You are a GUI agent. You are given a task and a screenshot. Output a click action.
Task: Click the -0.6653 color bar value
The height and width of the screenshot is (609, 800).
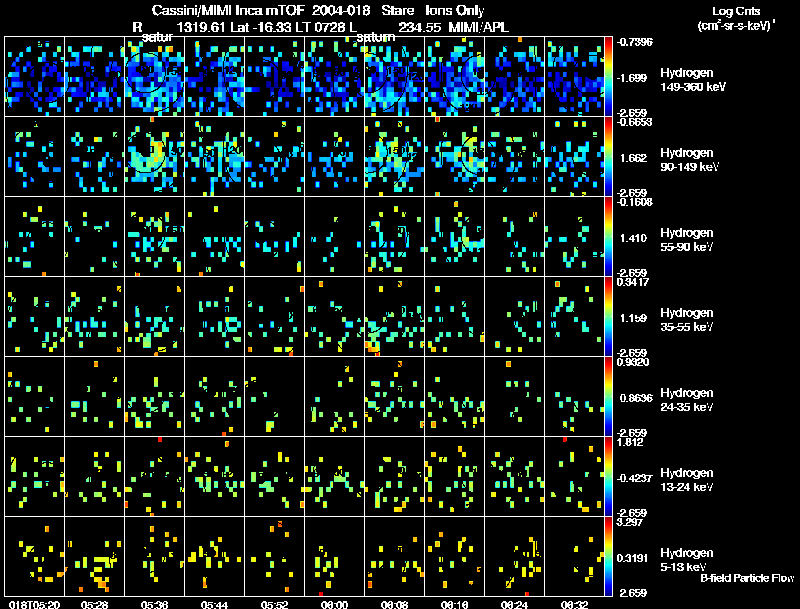tap(634, 121)
